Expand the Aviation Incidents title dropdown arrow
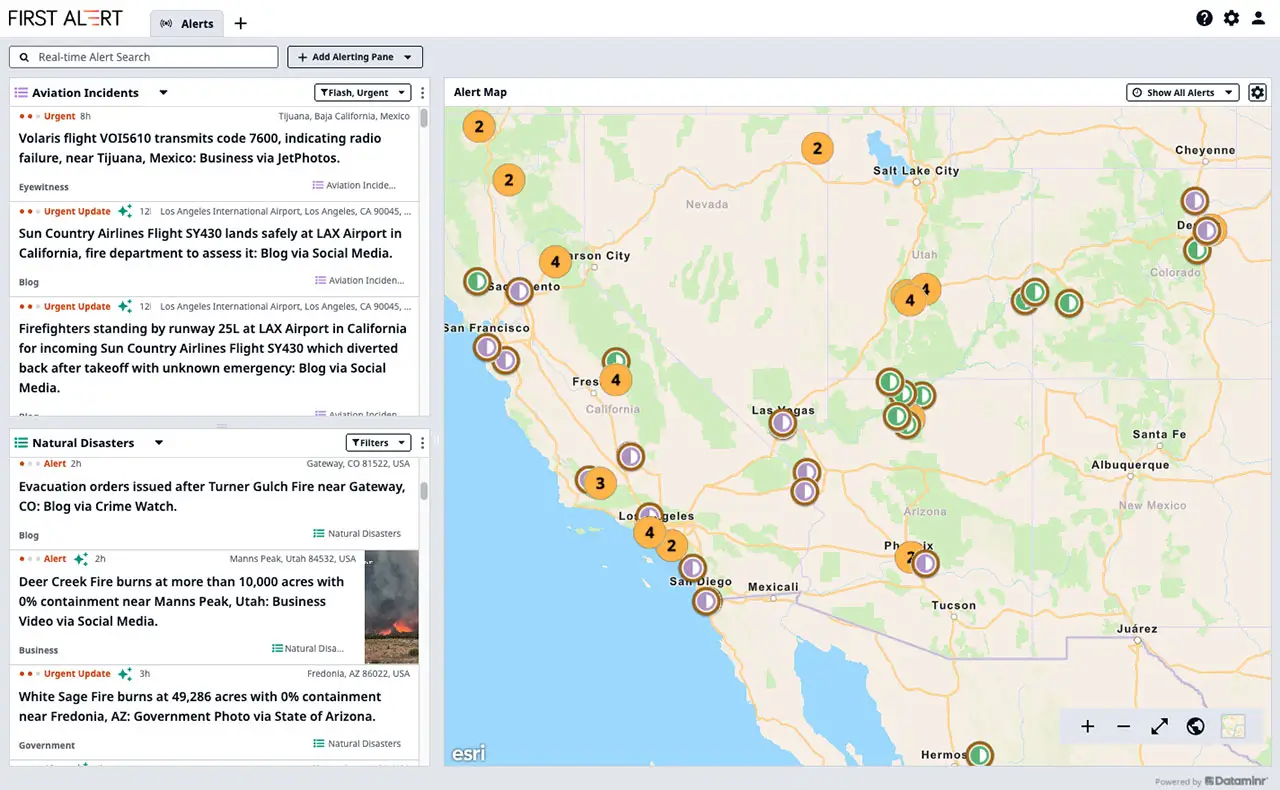Screen dimensions: 1280x790 [163, 92]
